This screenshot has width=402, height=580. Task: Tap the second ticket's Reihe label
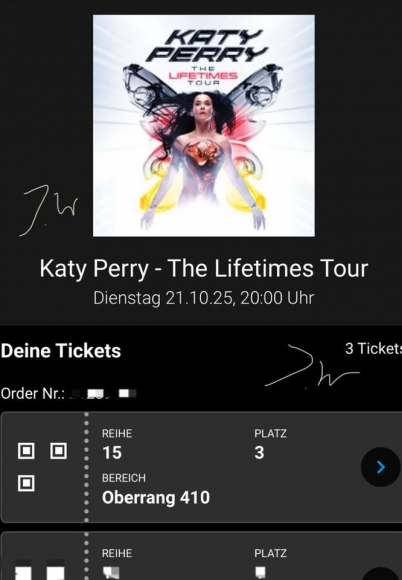click(x=117, y=553)
